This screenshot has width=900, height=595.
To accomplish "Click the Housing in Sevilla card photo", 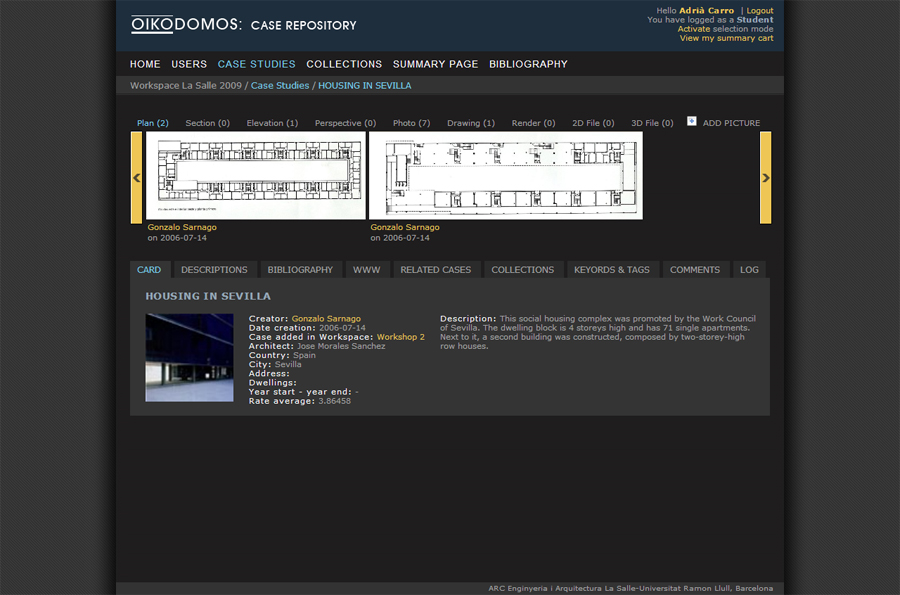I will (x=189, y=357).
